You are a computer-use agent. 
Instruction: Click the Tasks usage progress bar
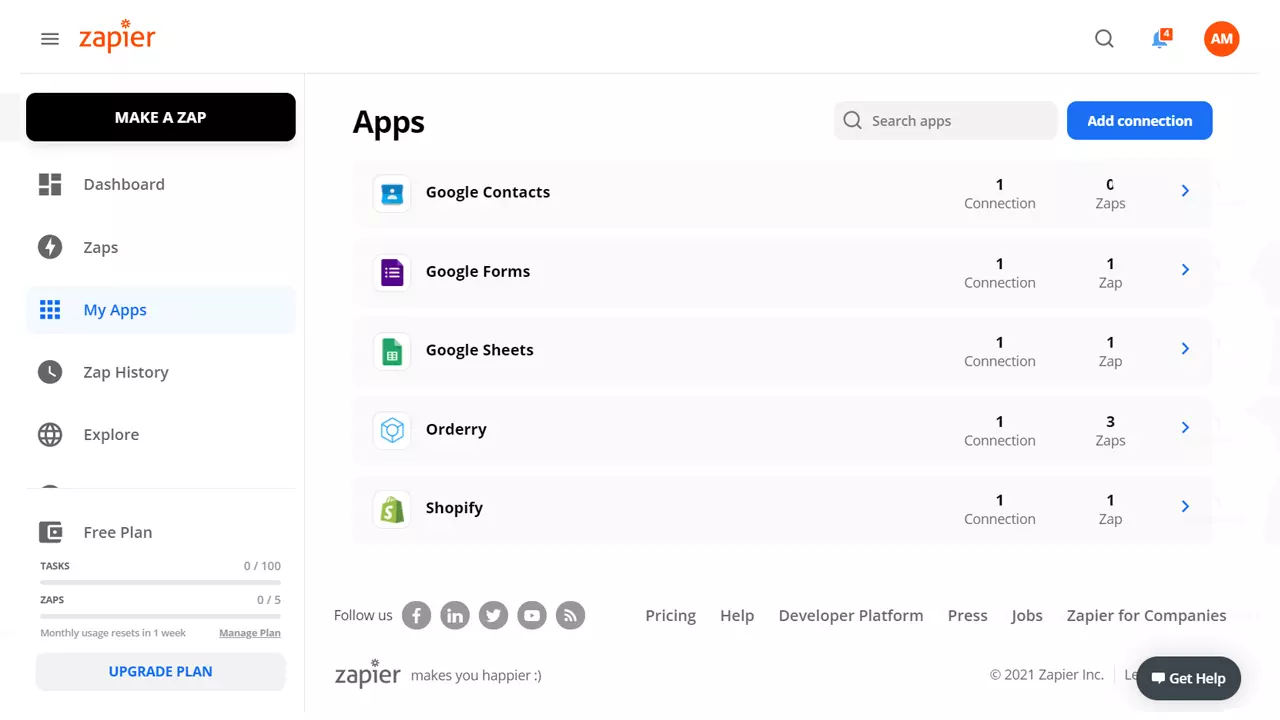160,582
